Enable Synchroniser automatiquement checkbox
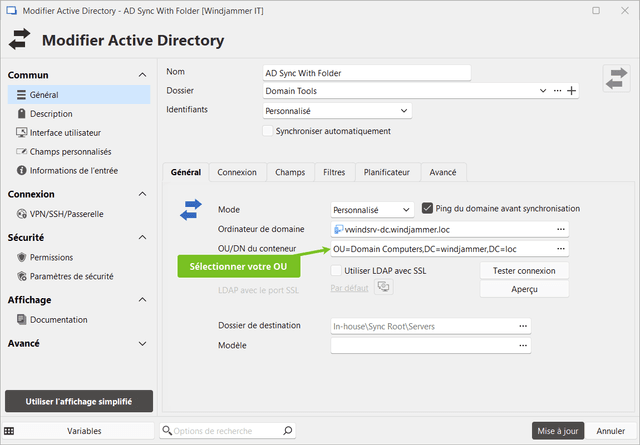Screen dimensions: 640x445 pyautogui.click(x=267, y=130)
